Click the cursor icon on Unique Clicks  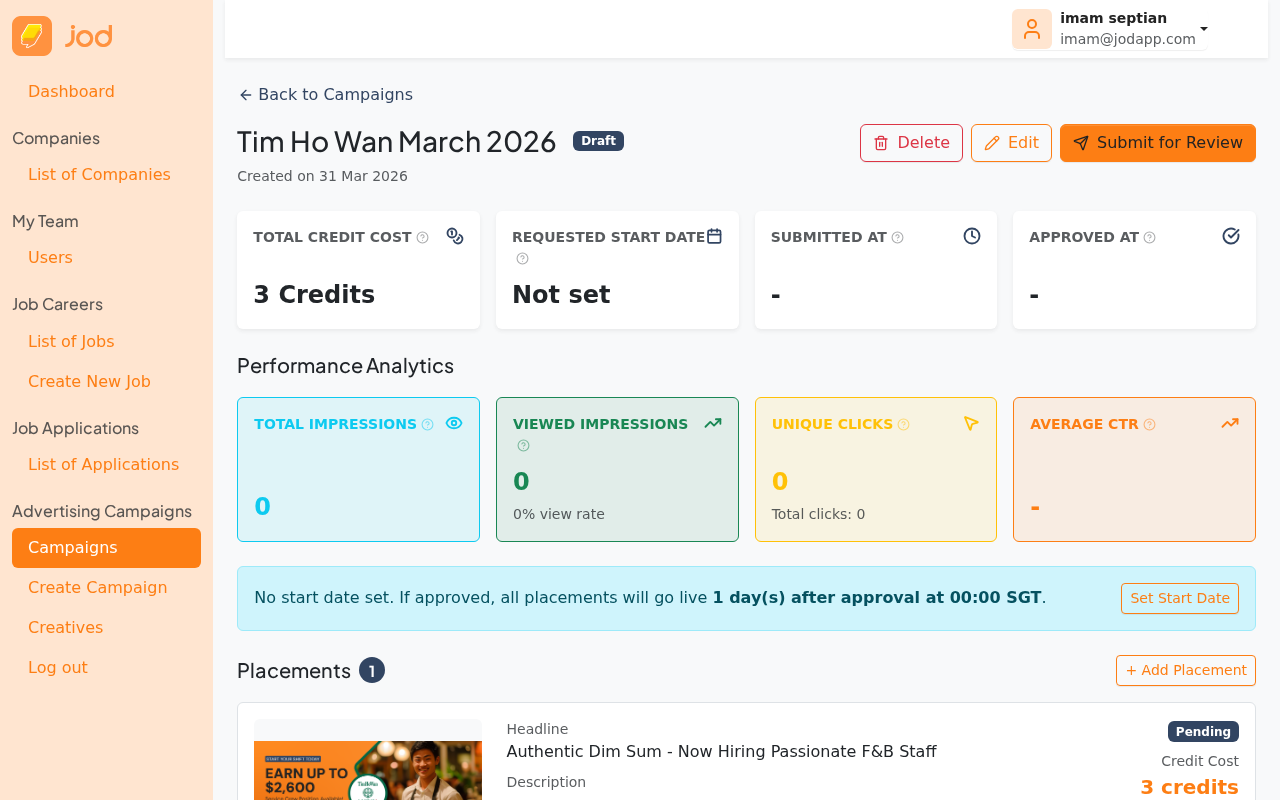pos(971,423)
